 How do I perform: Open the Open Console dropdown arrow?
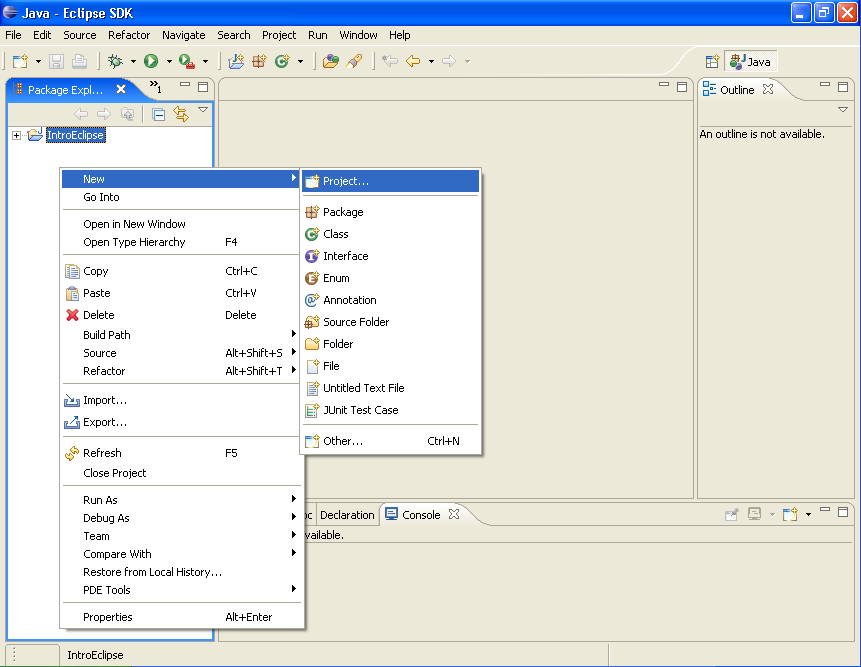pos(808,514)
